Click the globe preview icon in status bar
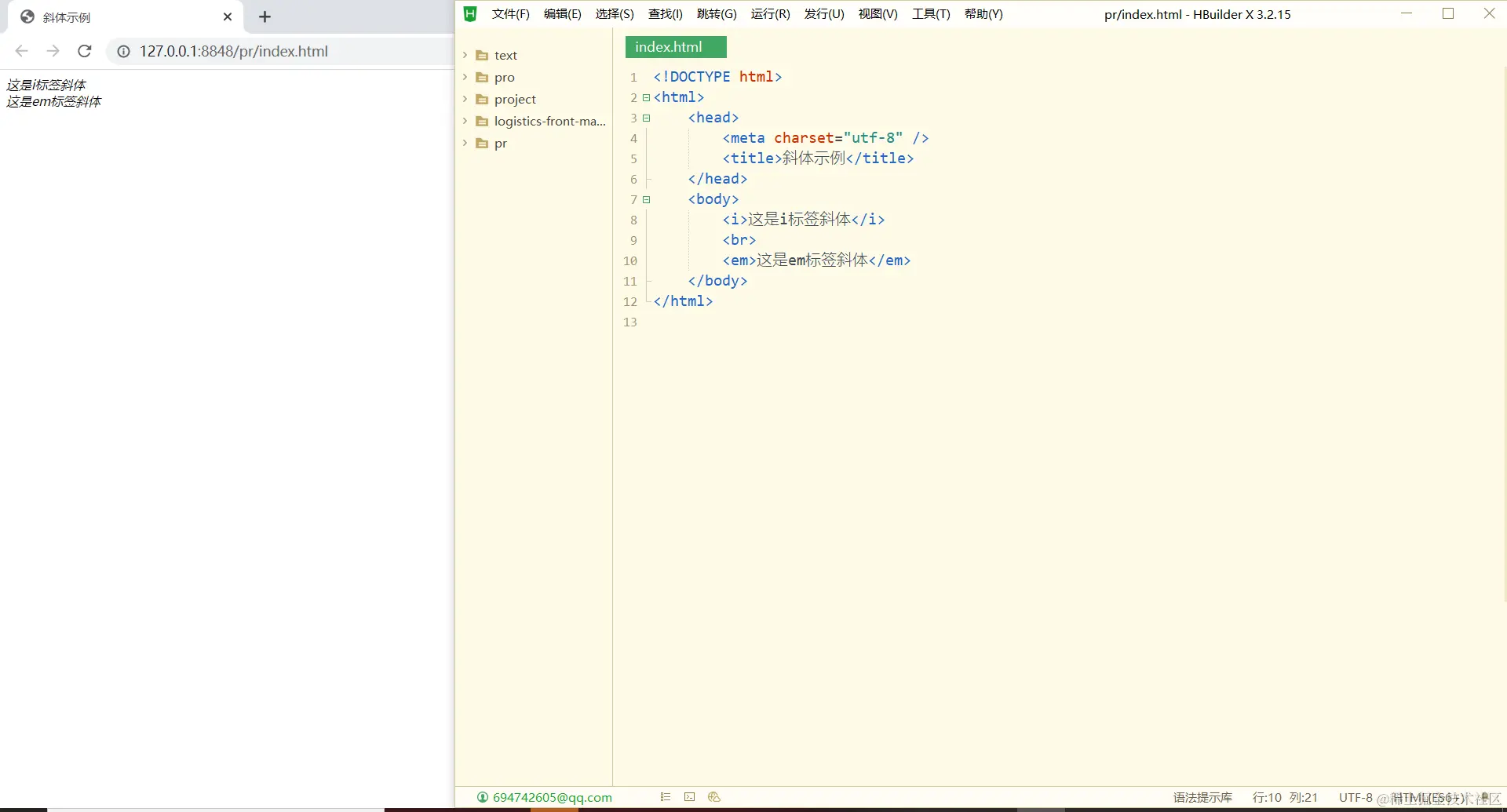This screenshot has height=812, width=1507. click(714, 797)
